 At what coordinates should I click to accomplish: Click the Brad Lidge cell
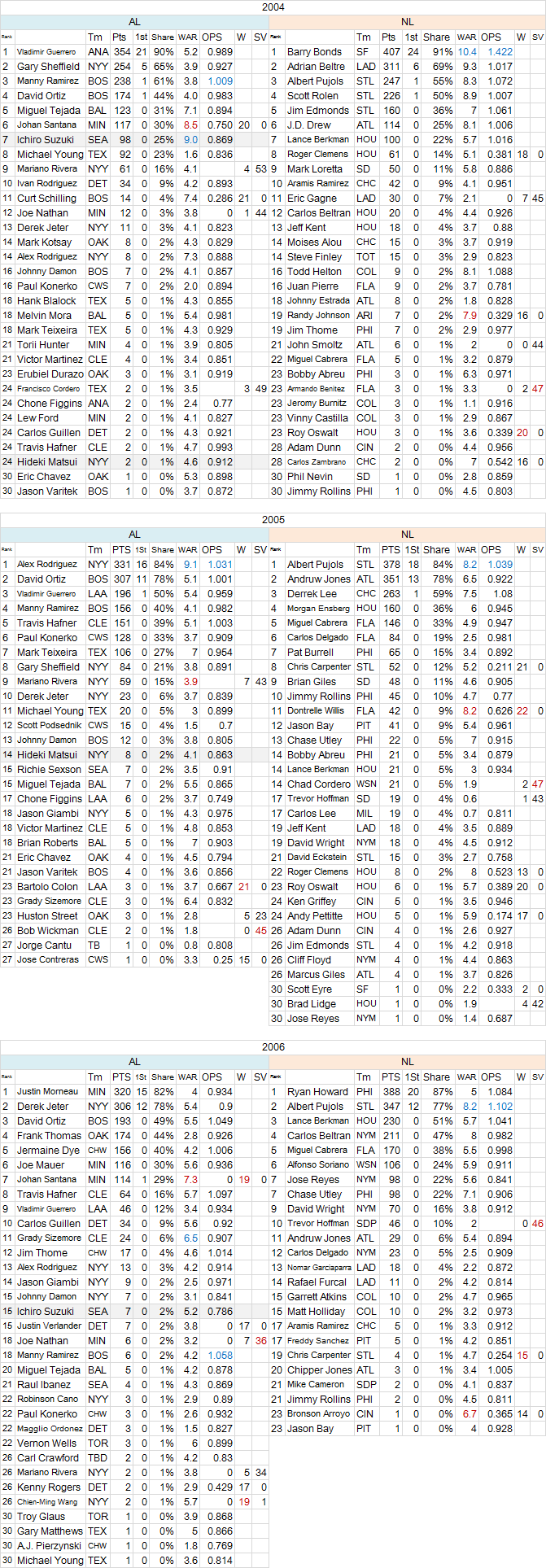pos(319,1004)
